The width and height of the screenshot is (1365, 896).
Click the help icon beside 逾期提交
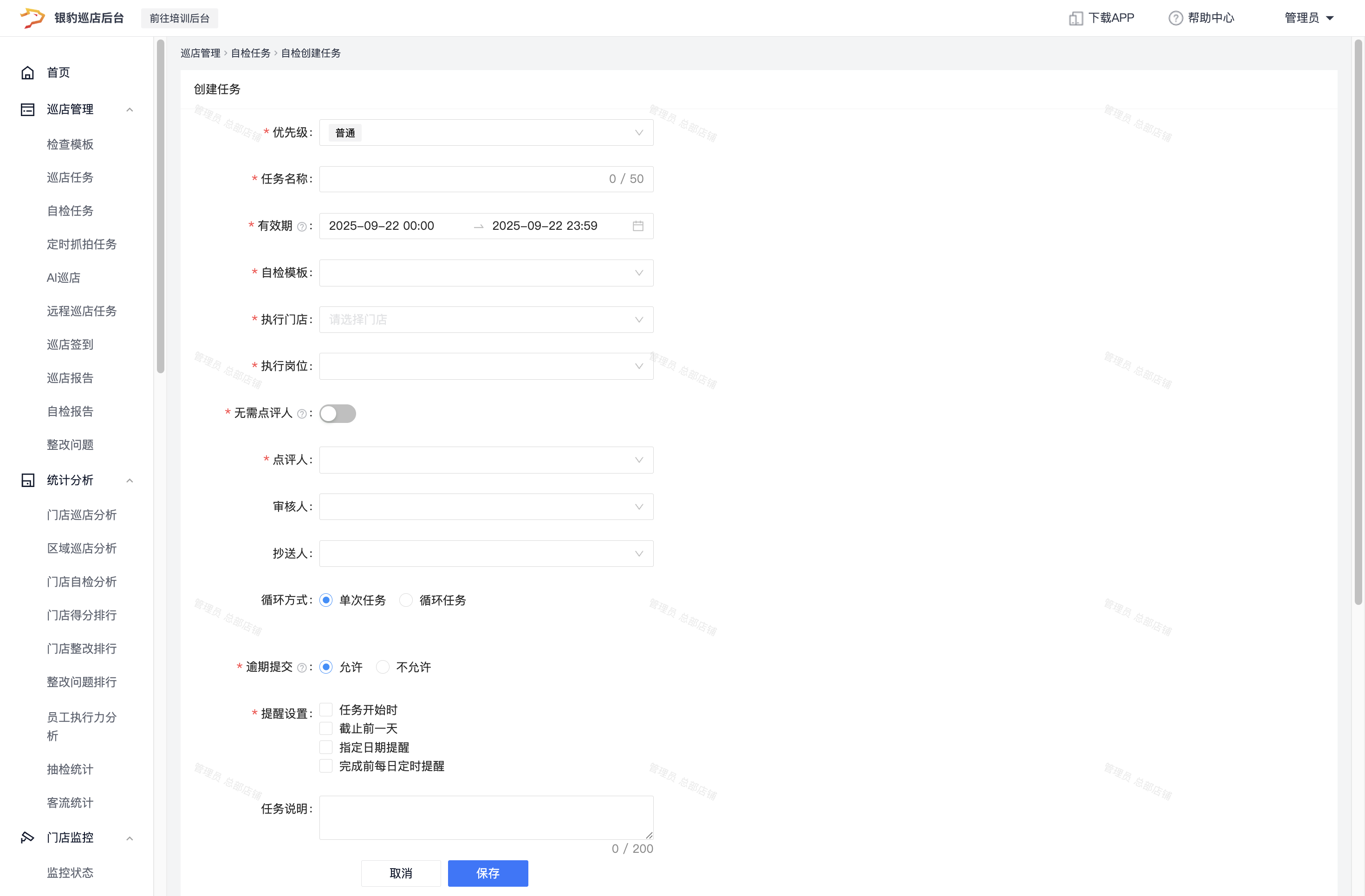[302, 668]
